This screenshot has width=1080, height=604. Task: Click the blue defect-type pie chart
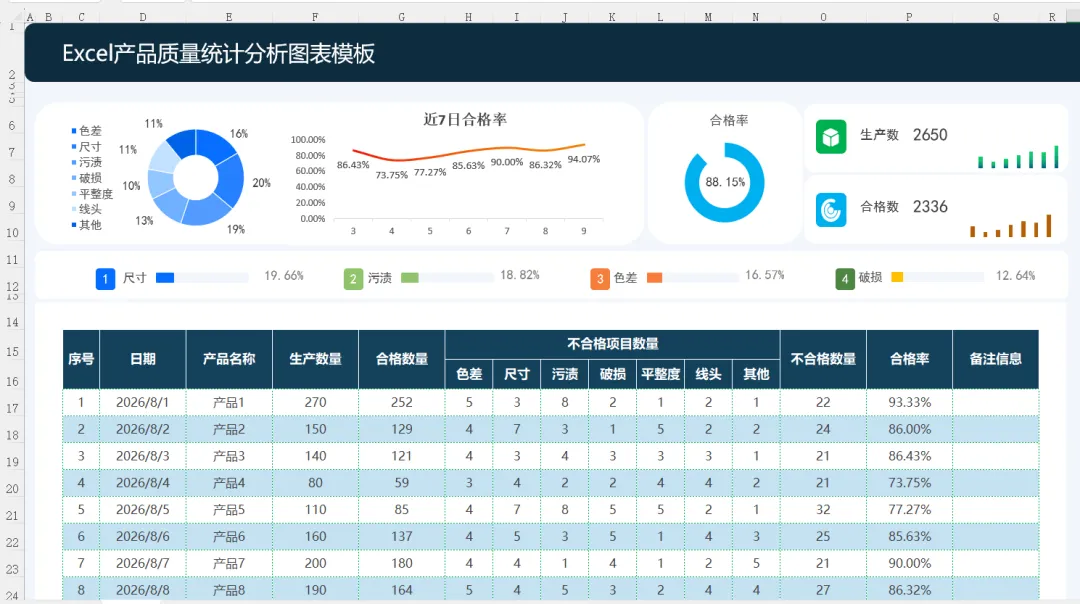point(196,177)
